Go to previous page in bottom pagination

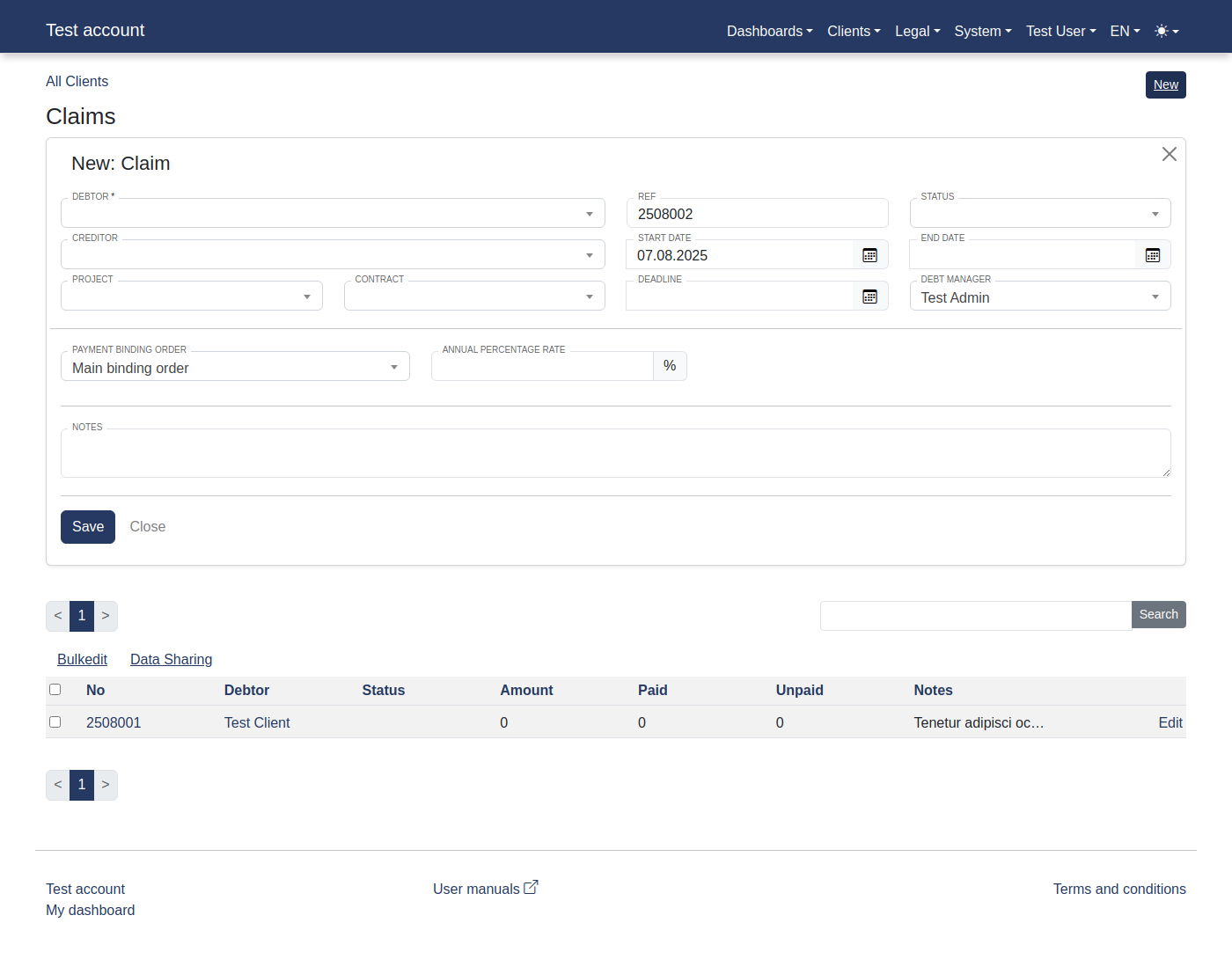coord(58,785)
